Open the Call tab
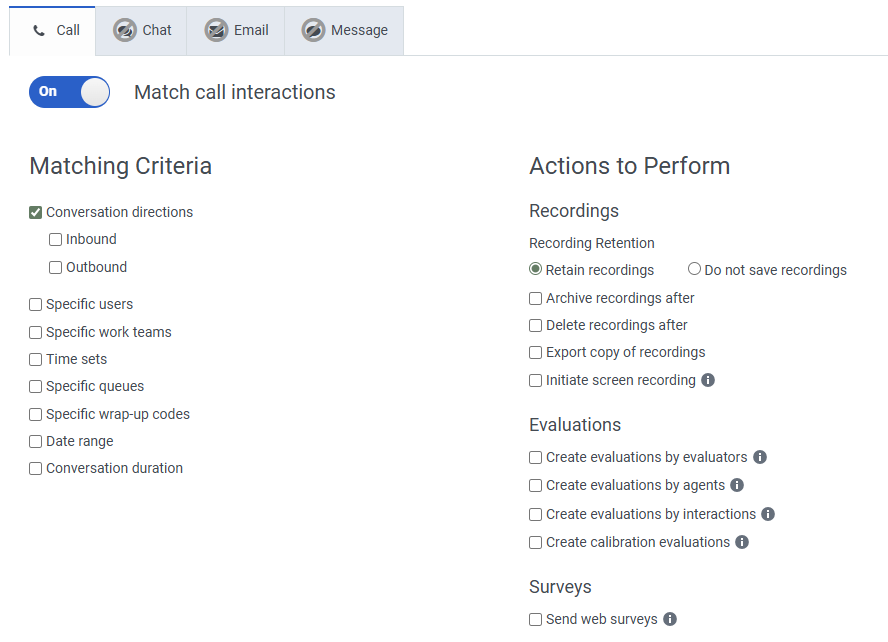The width and height of the screenshot is (888, 642). click(55, 30)
